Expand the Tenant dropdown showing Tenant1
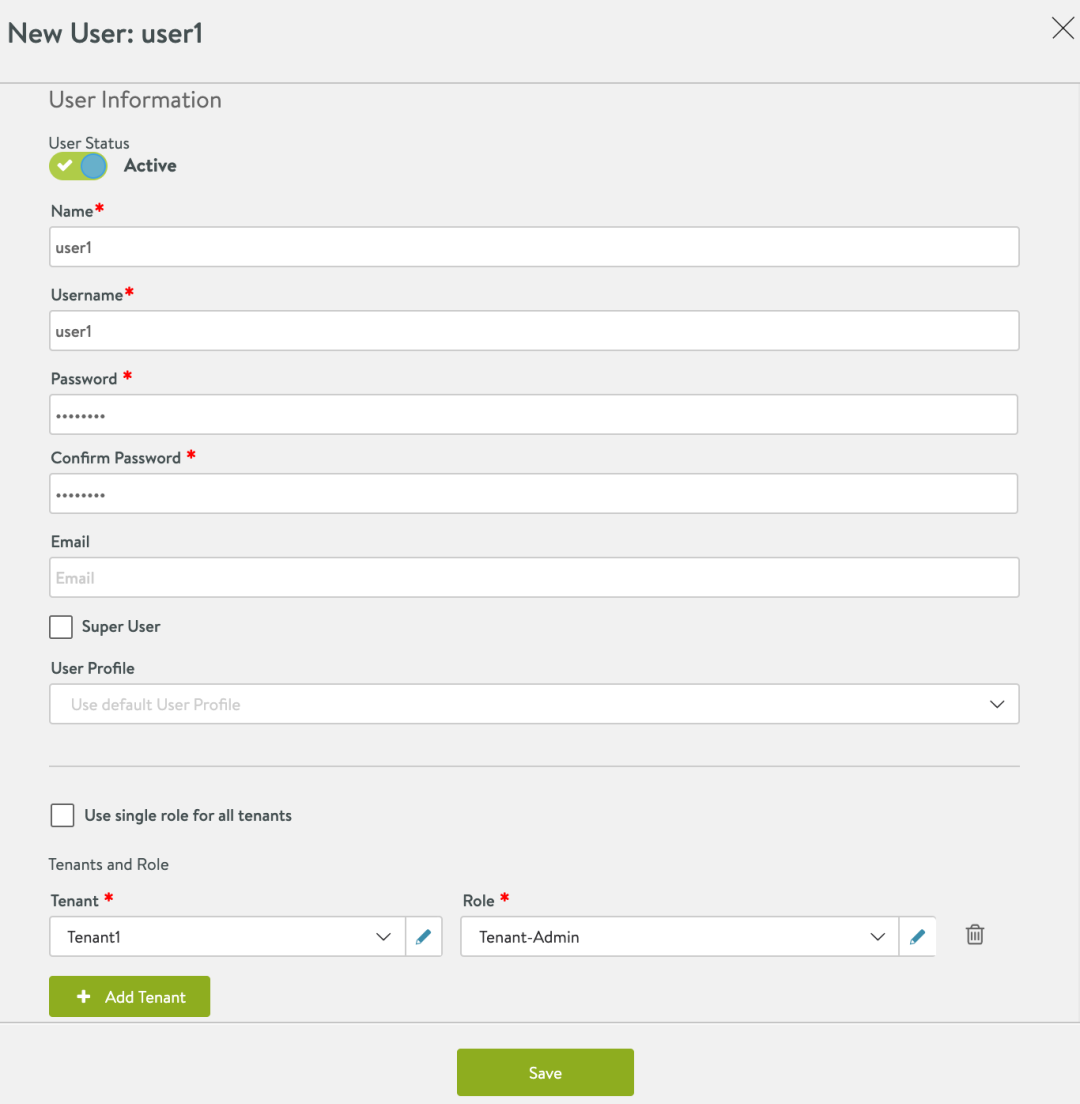The height and width of the screenshot is (1104, 1080). click(x=227, y=936)
